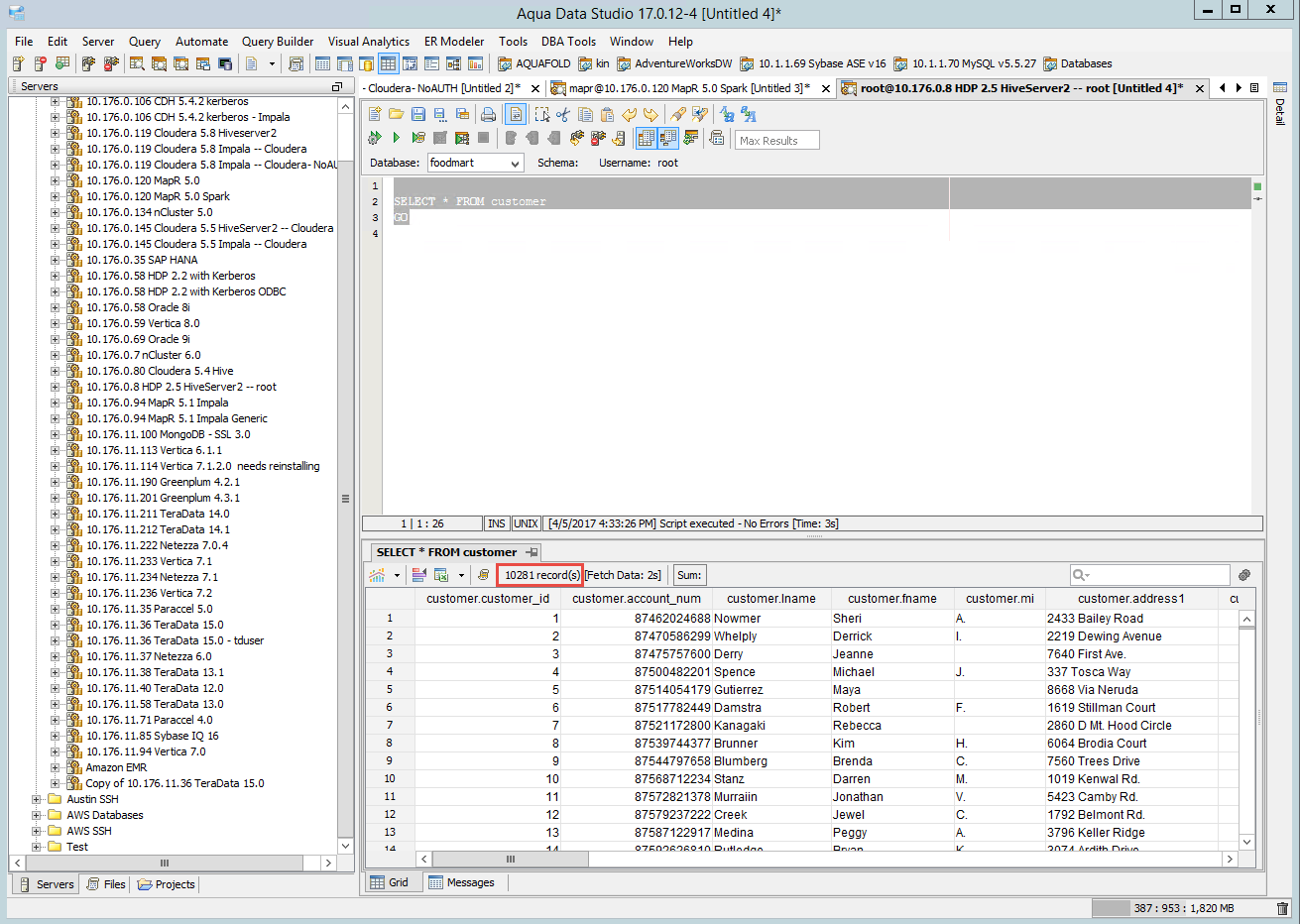
Task: Click the Save file icon in editor toolbar
Action: tap(418, 115)
